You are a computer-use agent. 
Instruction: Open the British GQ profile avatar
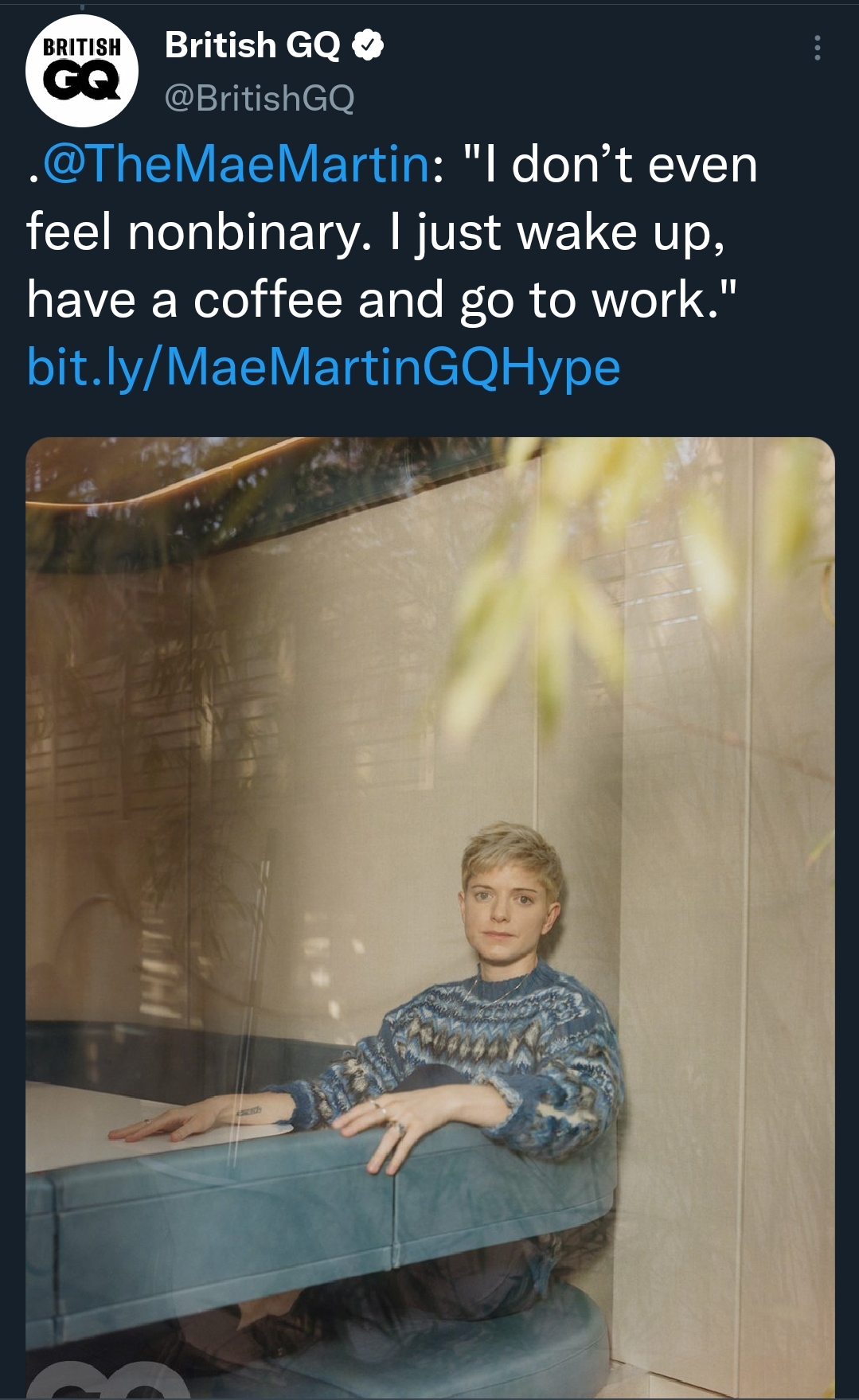tap(82, 70)
